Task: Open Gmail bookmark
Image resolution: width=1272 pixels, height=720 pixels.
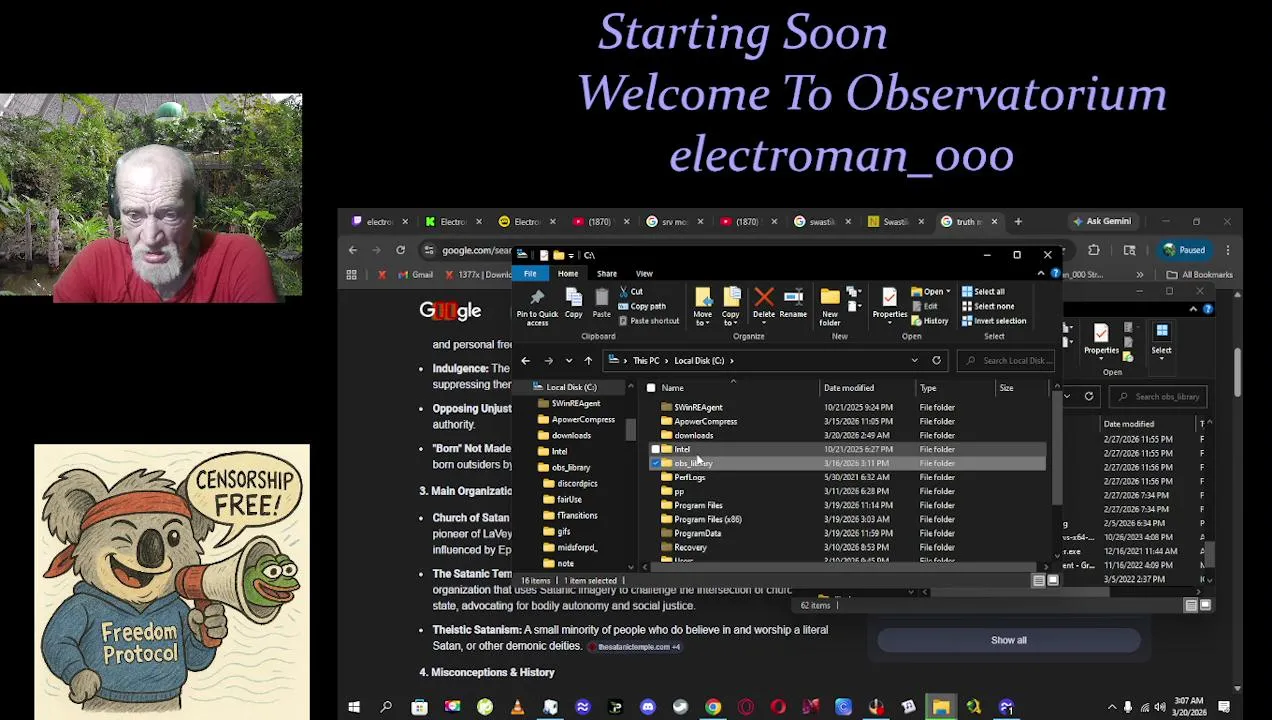Action: click(x=415, y=275)
